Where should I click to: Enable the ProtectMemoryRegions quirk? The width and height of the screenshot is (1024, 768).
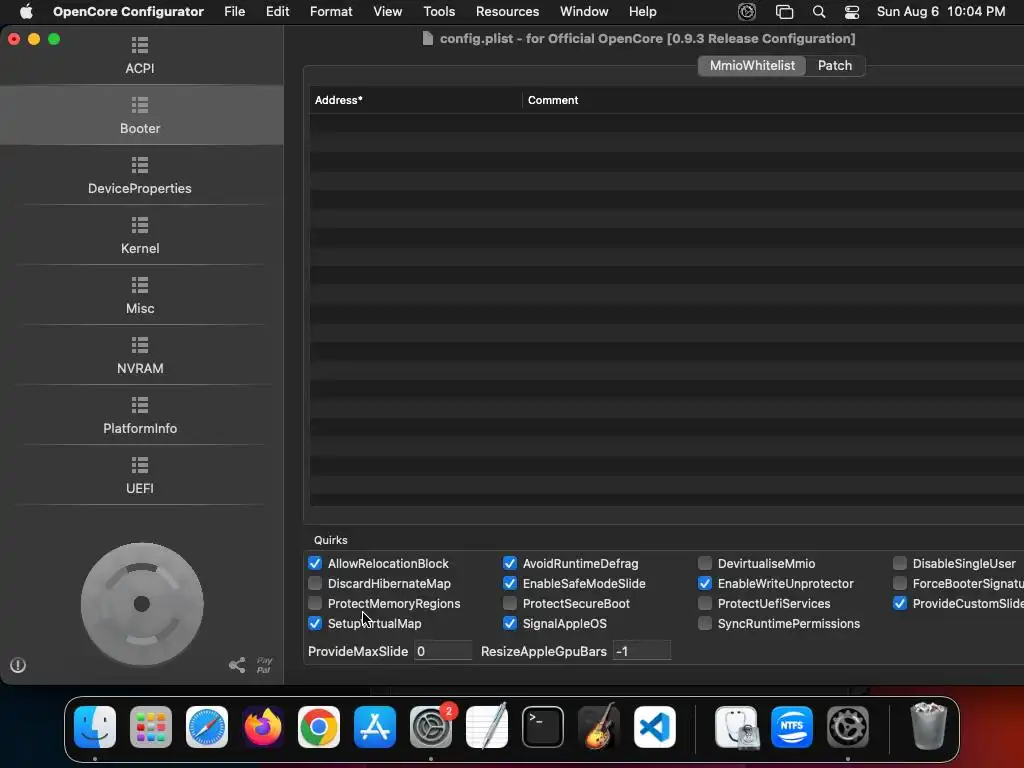coord(315,603)
